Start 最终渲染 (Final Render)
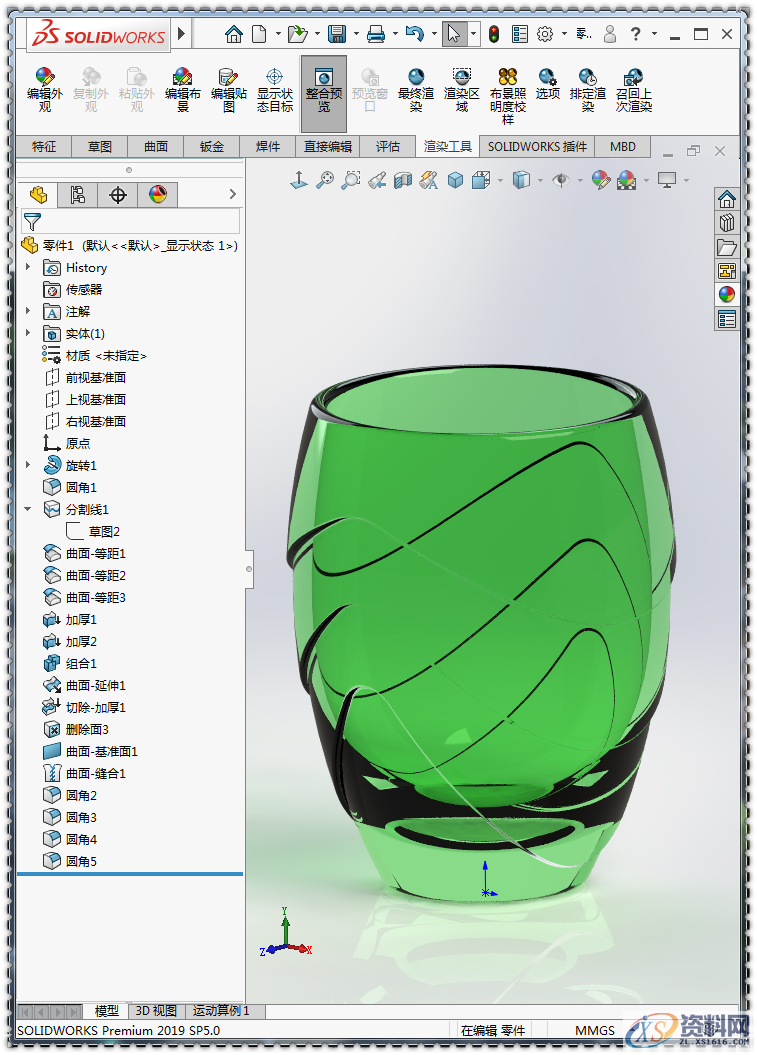This screenshot has height=1055, width=757. pos(416,89)
